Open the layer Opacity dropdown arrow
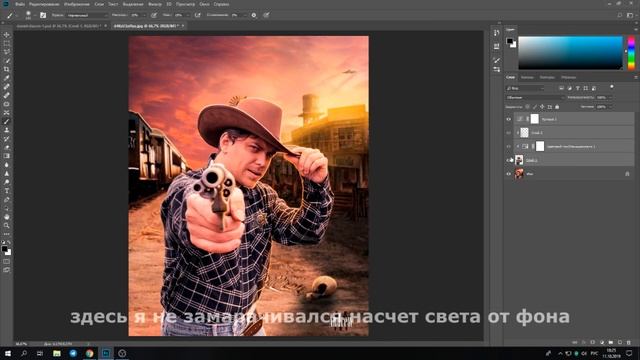The image size is (640, 360). (610, 98)
